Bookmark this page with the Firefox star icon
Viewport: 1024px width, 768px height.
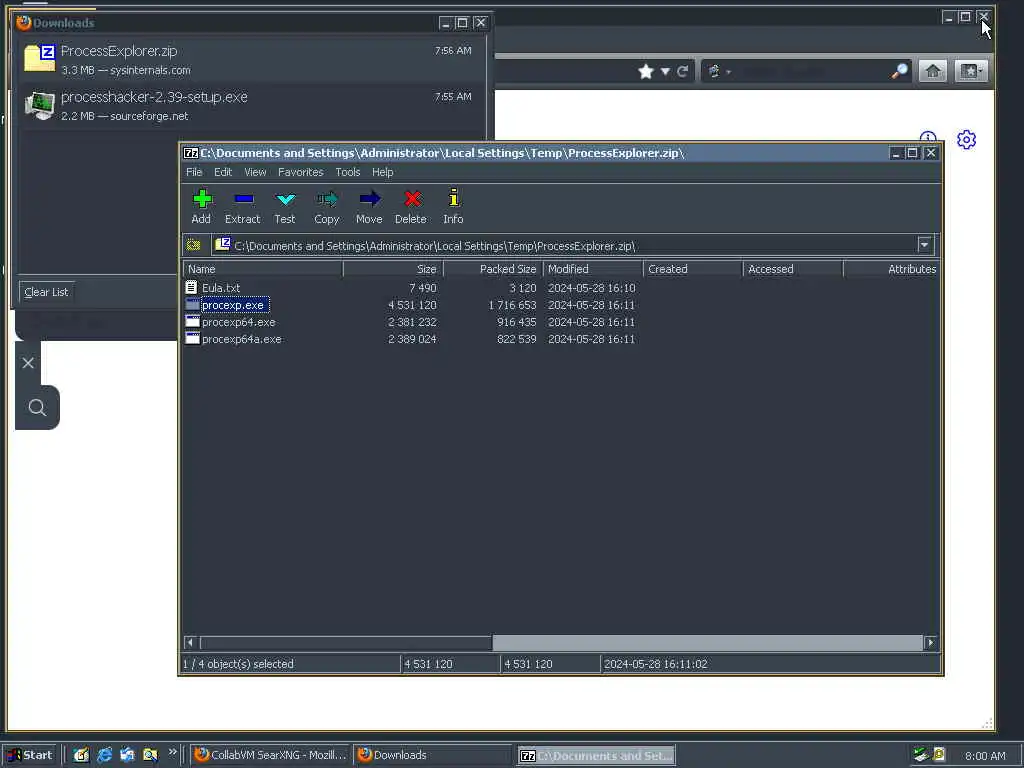click(646, 71)
